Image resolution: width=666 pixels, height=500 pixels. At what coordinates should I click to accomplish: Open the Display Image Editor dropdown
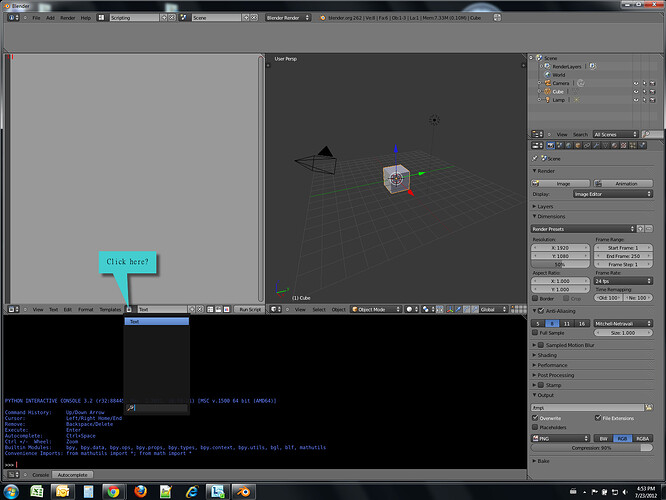click(612, 194)
